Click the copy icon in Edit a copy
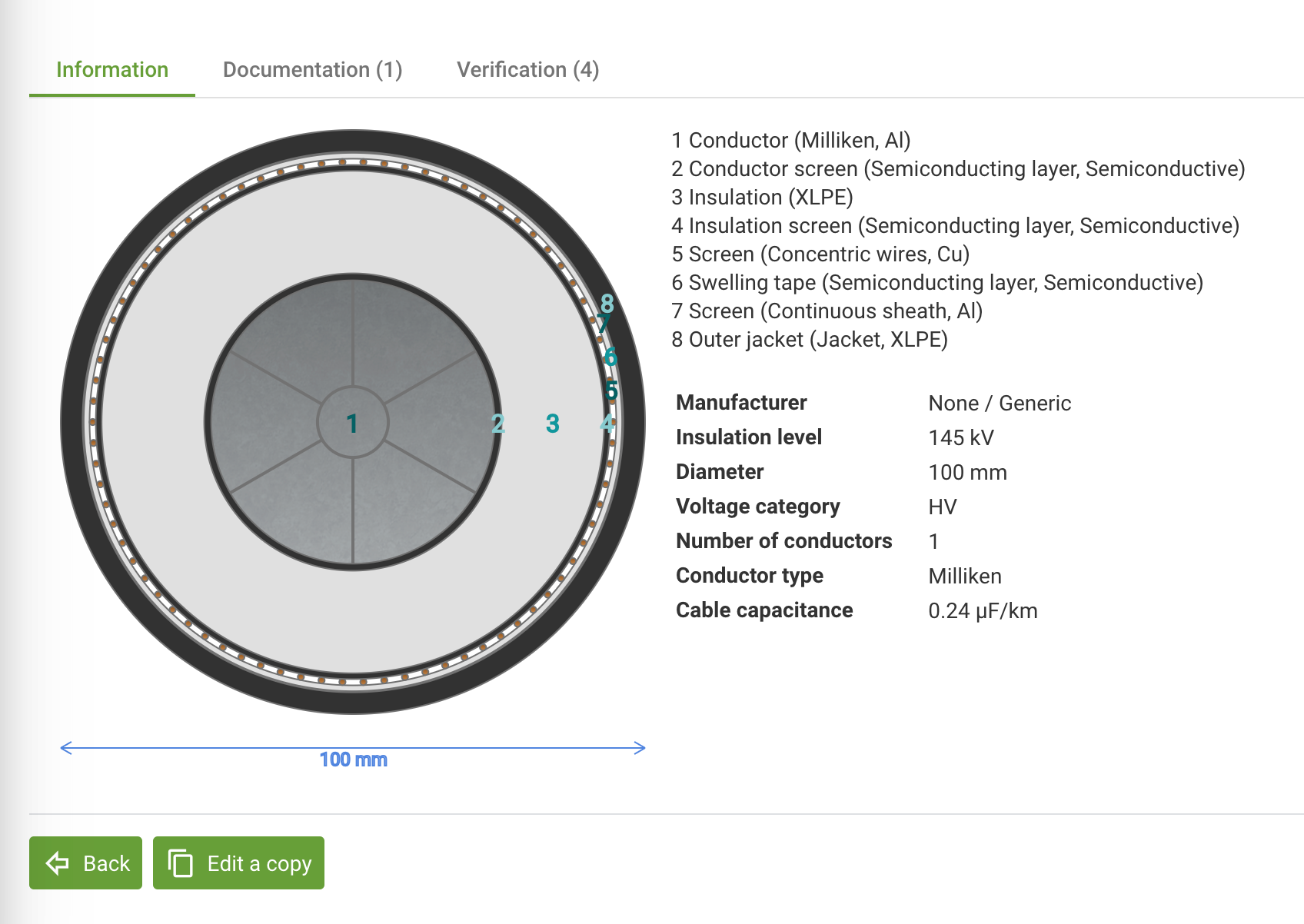The height and width of the screenshot is (924, 1304). coord(181,863)
